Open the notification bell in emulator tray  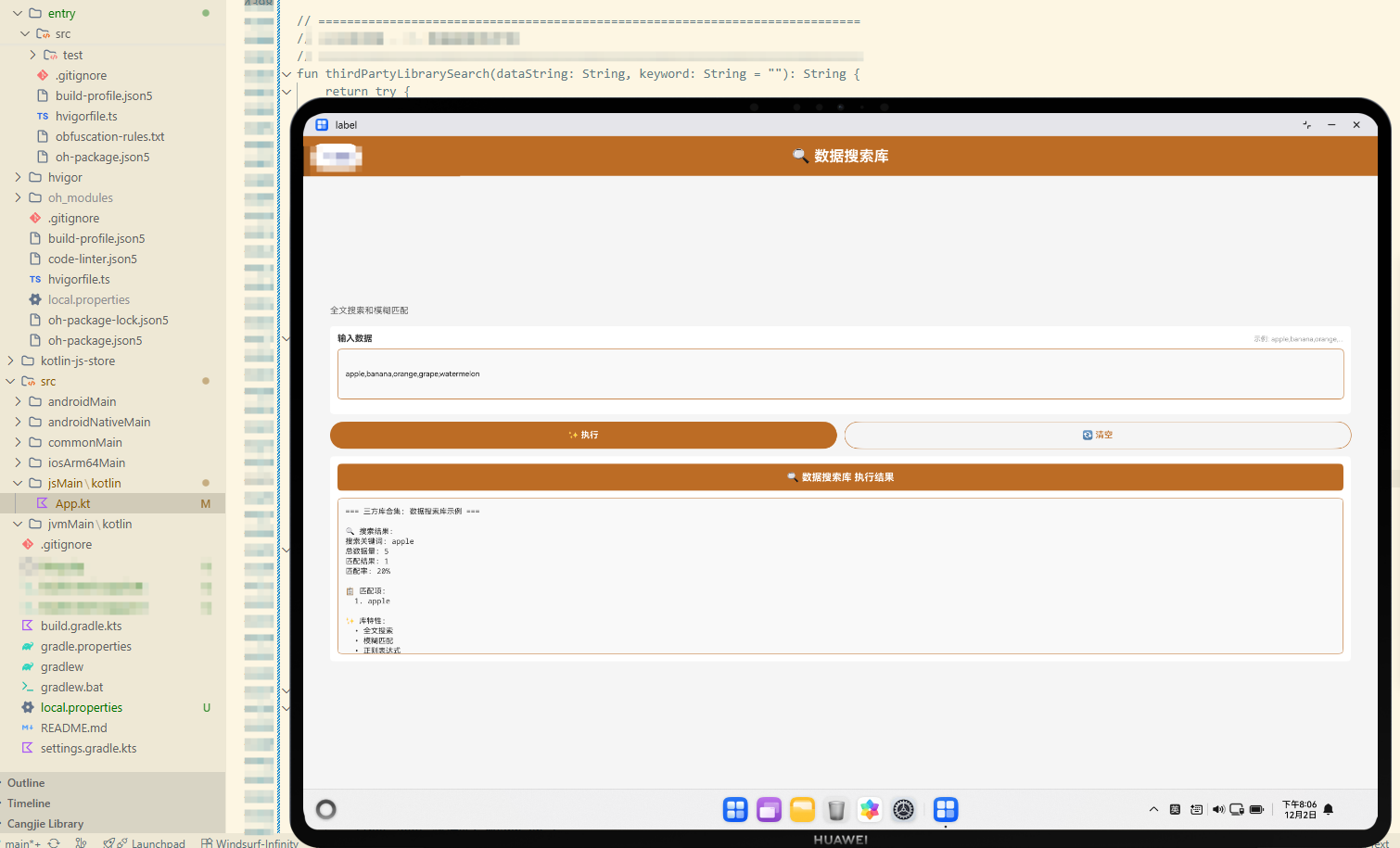(x=1328, y=809)
